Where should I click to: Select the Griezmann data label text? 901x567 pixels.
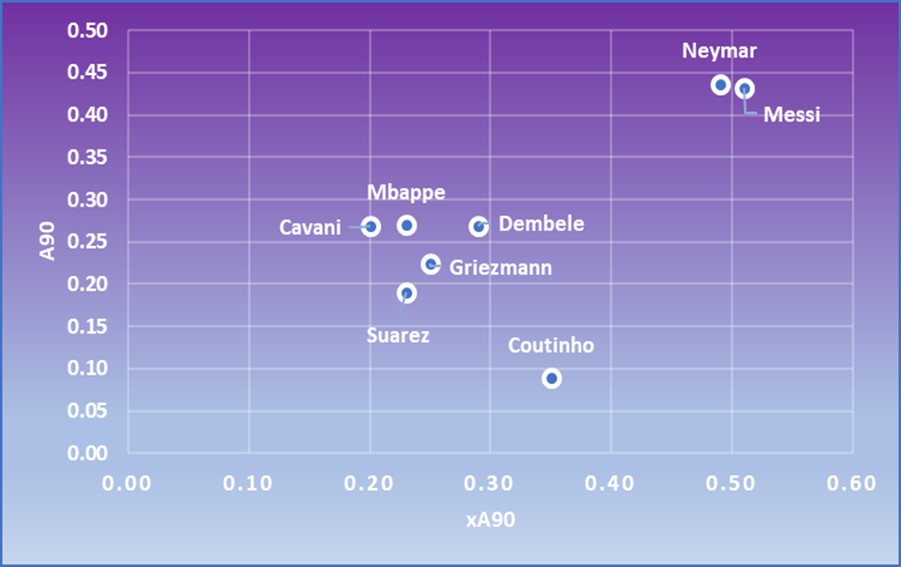(x=500, y=268)
